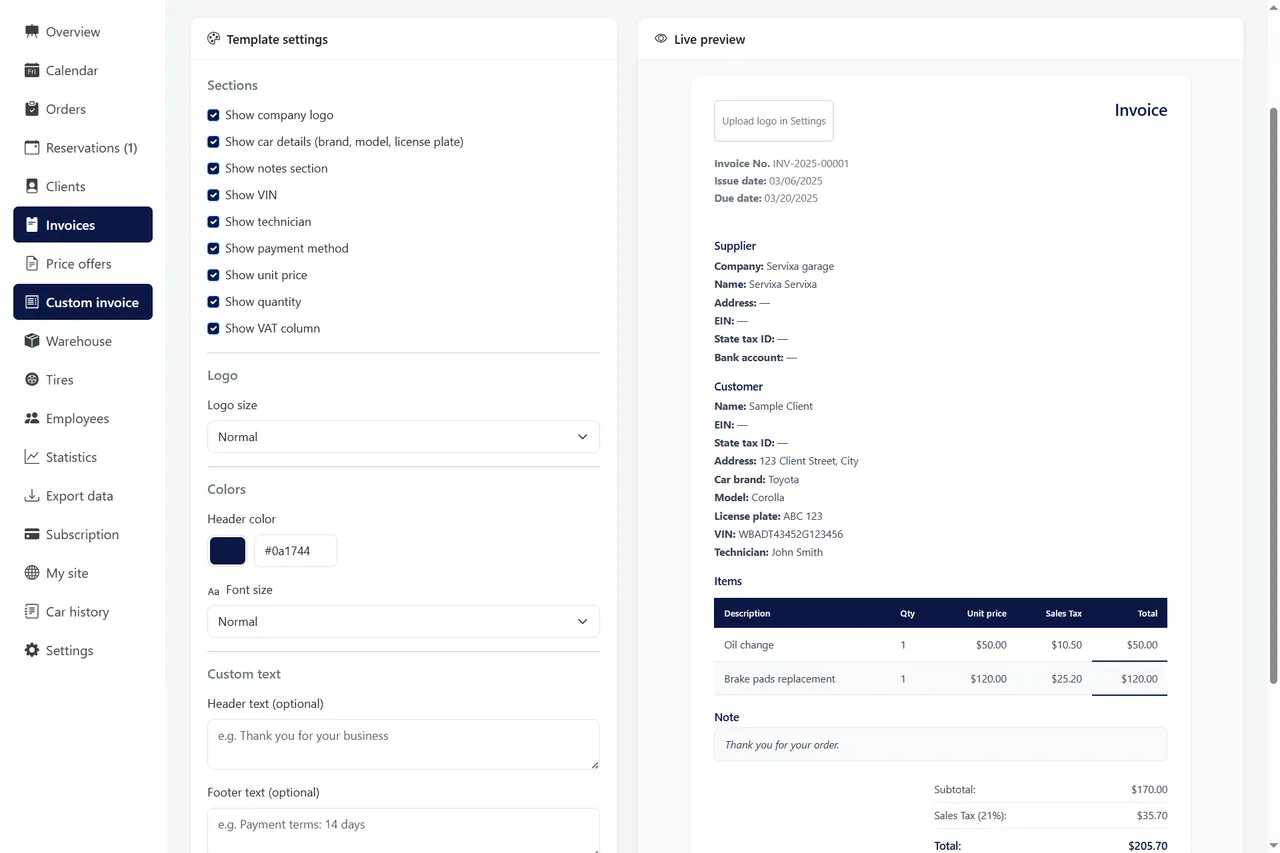Click the Settings gear icon
The height and width of the screenshot is (853, 1280).
[32, 651]
